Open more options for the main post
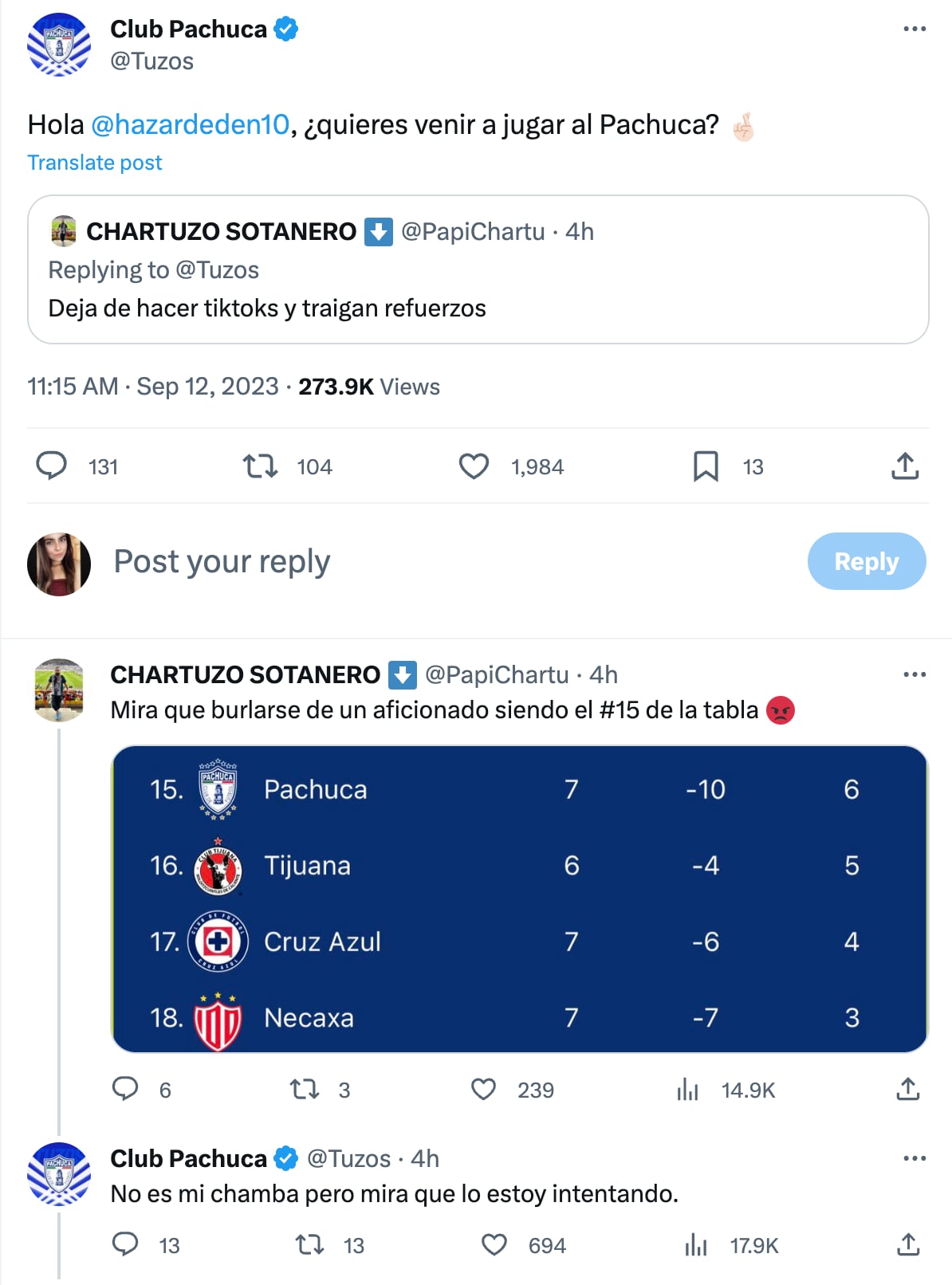The width and height of the screenshot is (952, 1285). 915,29
